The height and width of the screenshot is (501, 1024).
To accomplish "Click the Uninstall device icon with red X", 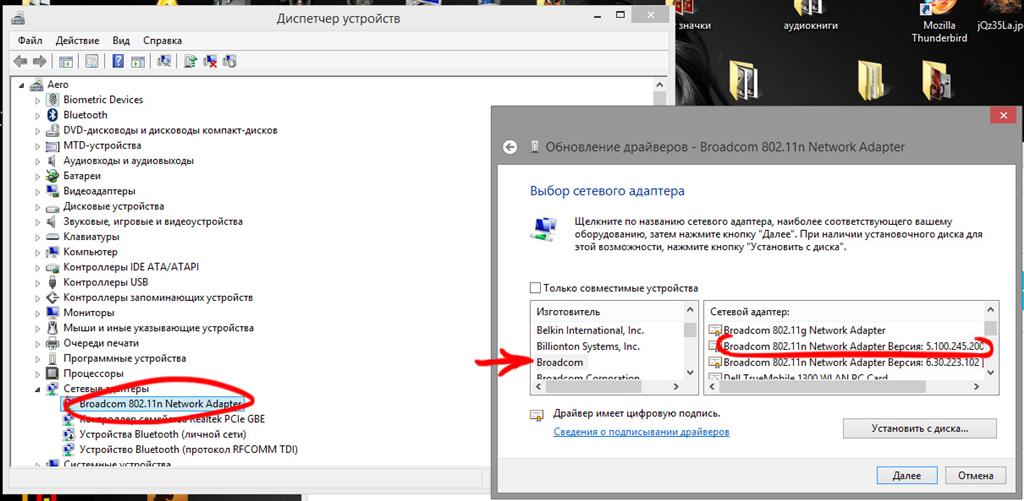I will pos(210,61).
